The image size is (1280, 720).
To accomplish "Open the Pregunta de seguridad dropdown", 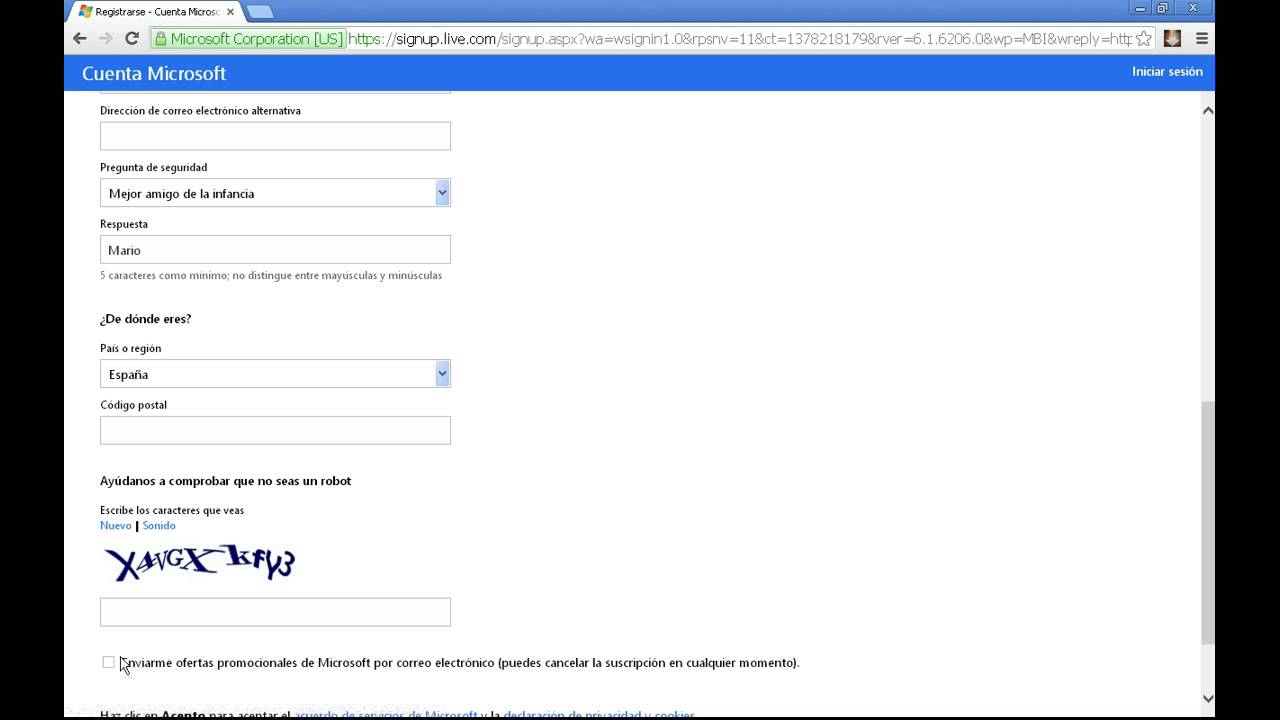I will (x=275, y=193).
